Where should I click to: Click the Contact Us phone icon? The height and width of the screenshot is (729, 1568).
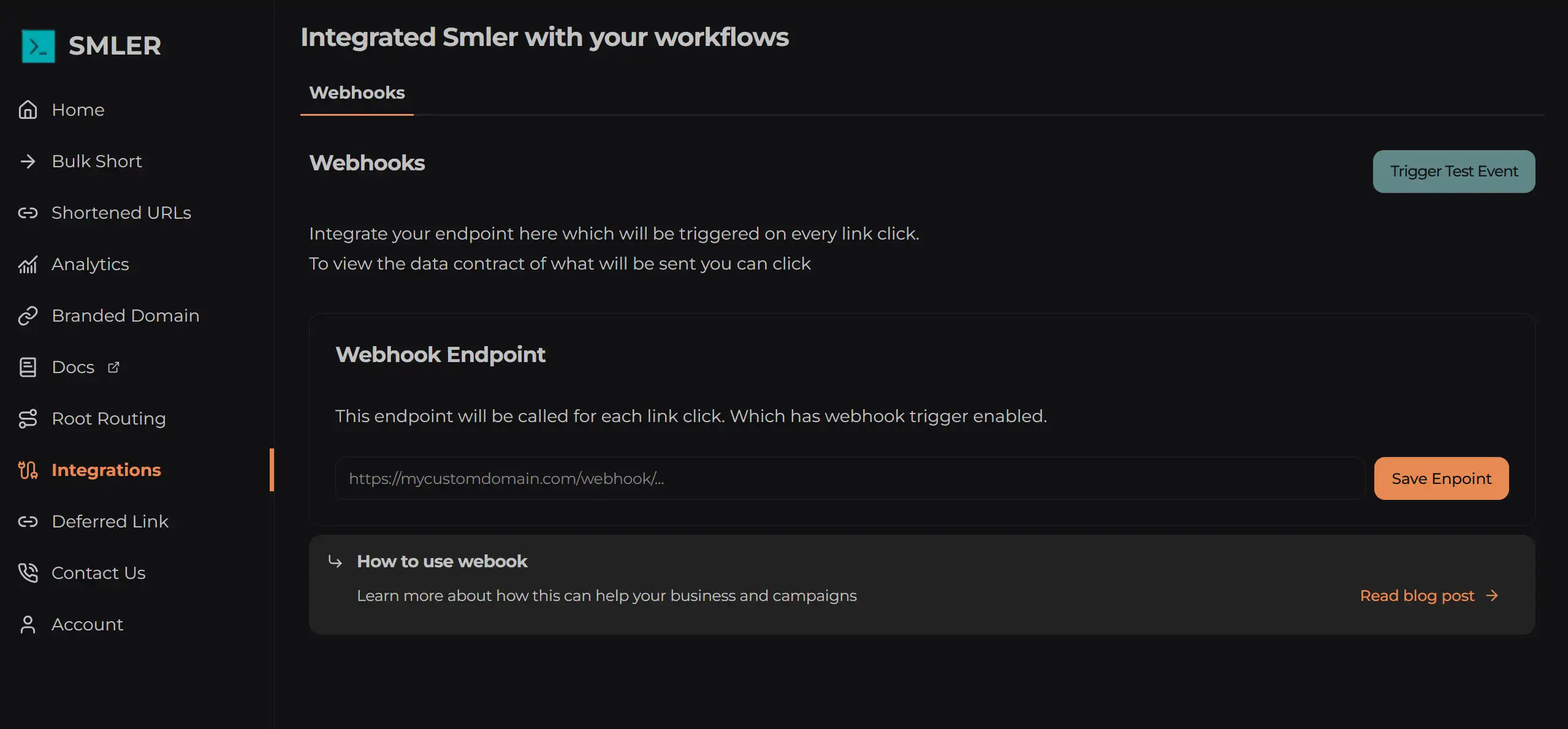(28, 573)
